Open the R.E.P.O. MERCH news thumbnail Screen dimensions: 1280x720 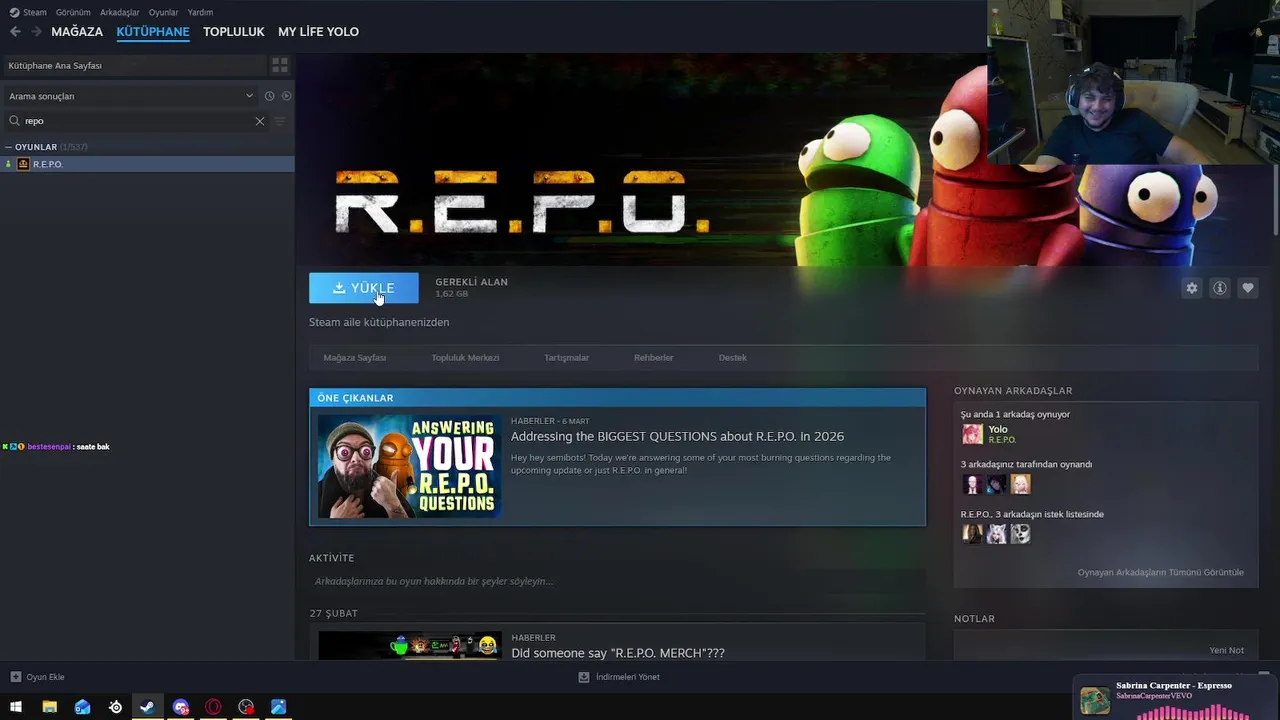pos(410,645)
